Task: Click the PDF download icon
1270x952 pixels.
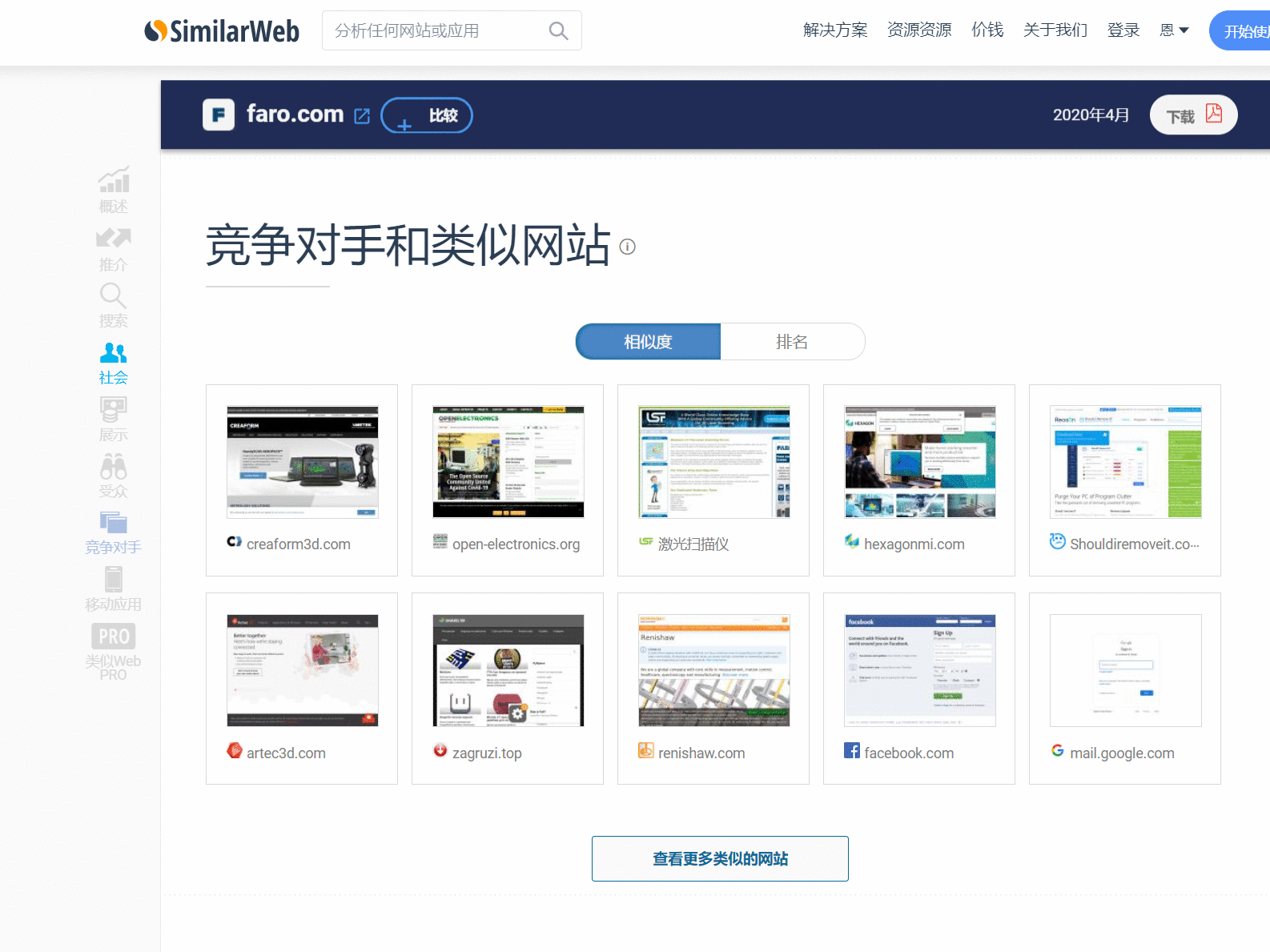Action: pos(1214,114)
